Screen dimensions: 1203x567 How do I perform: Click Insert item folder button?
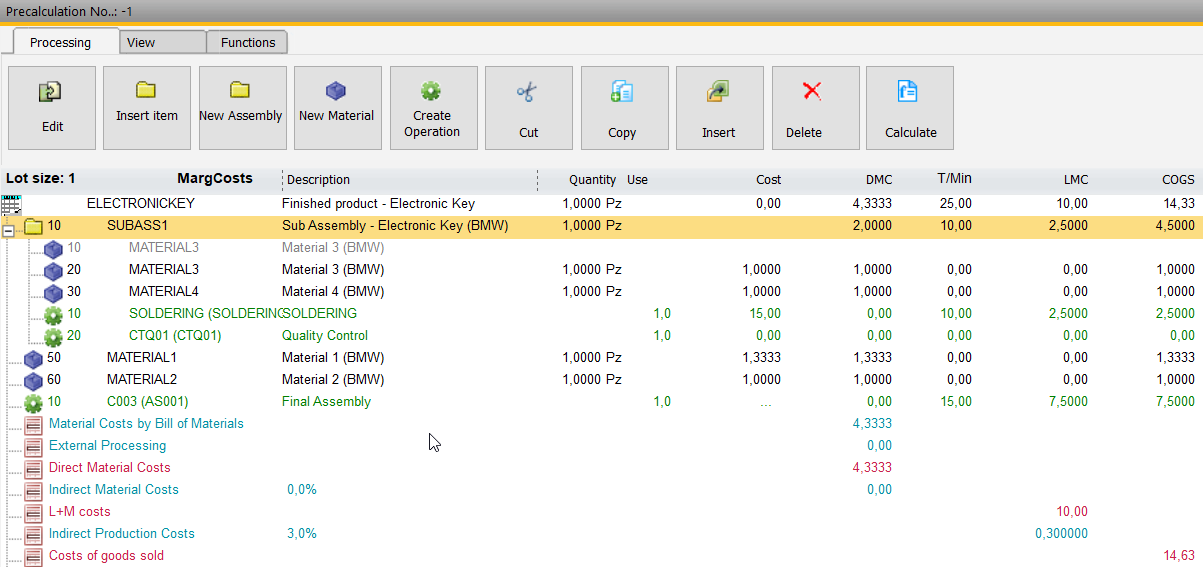point(147,108)
